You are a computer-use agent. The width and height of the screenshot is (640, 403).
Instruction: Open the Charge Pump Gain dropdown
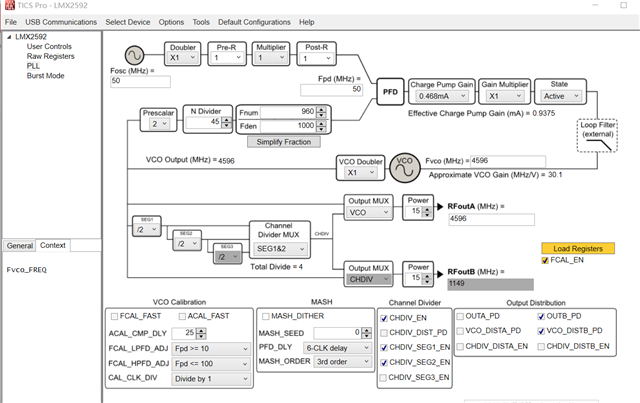click(442, 96)
